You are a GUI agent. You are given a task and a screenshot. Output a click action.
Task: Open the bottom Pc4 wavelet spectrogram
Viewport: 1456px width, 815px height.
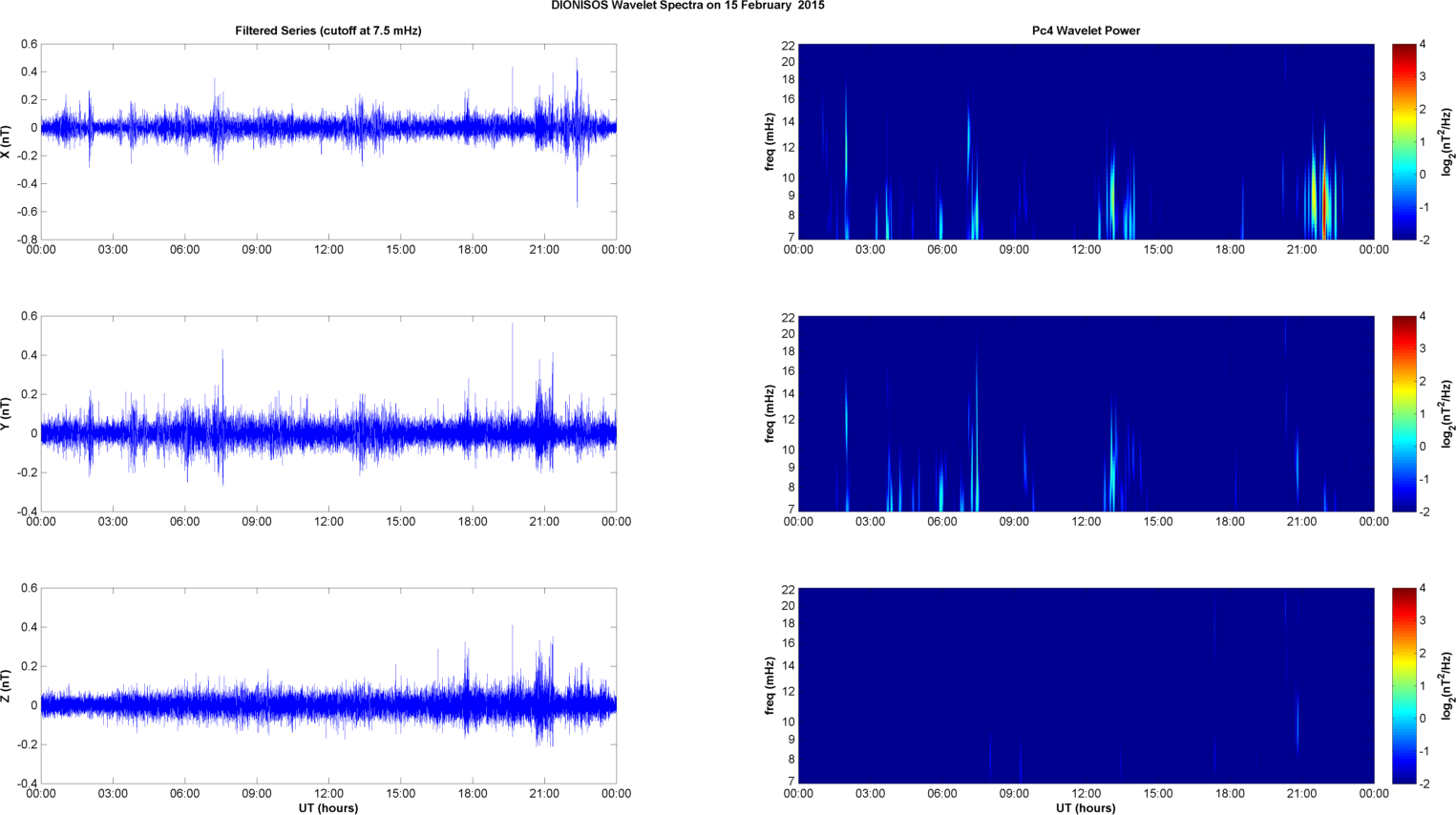(1086, 685)
